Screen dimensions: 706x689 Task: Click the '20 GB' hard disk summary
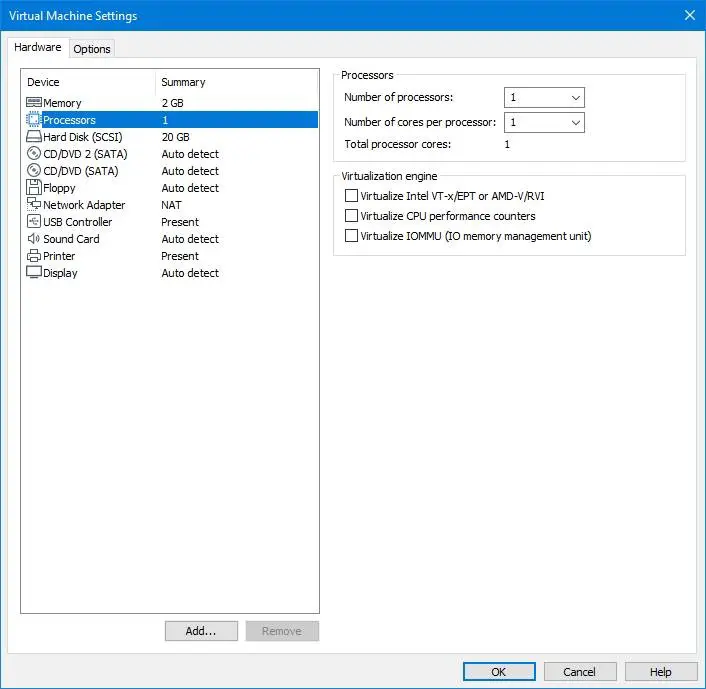pos(176,137)
